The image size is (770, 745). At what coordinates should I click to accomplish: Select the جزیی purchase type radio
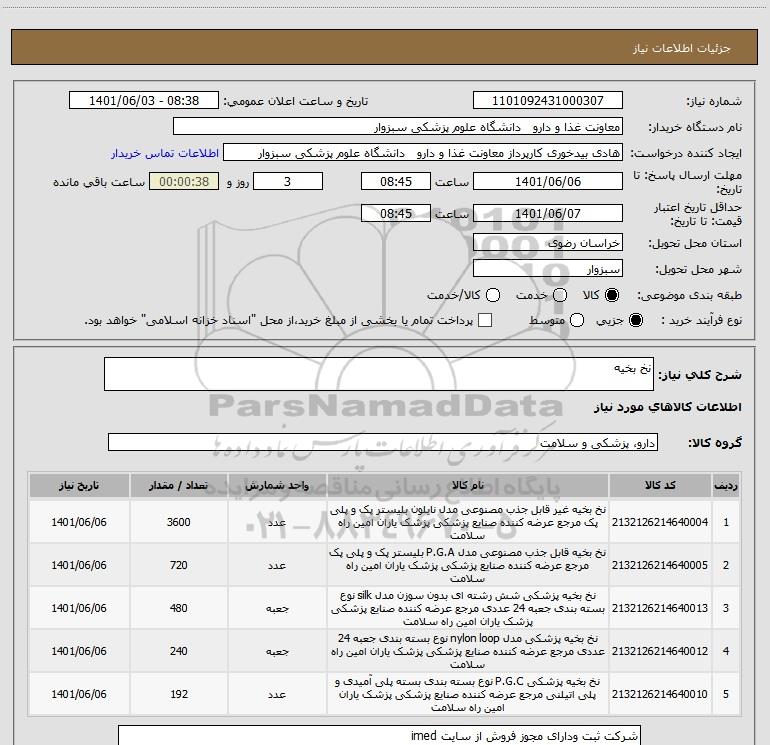click(x=635, y=320)
